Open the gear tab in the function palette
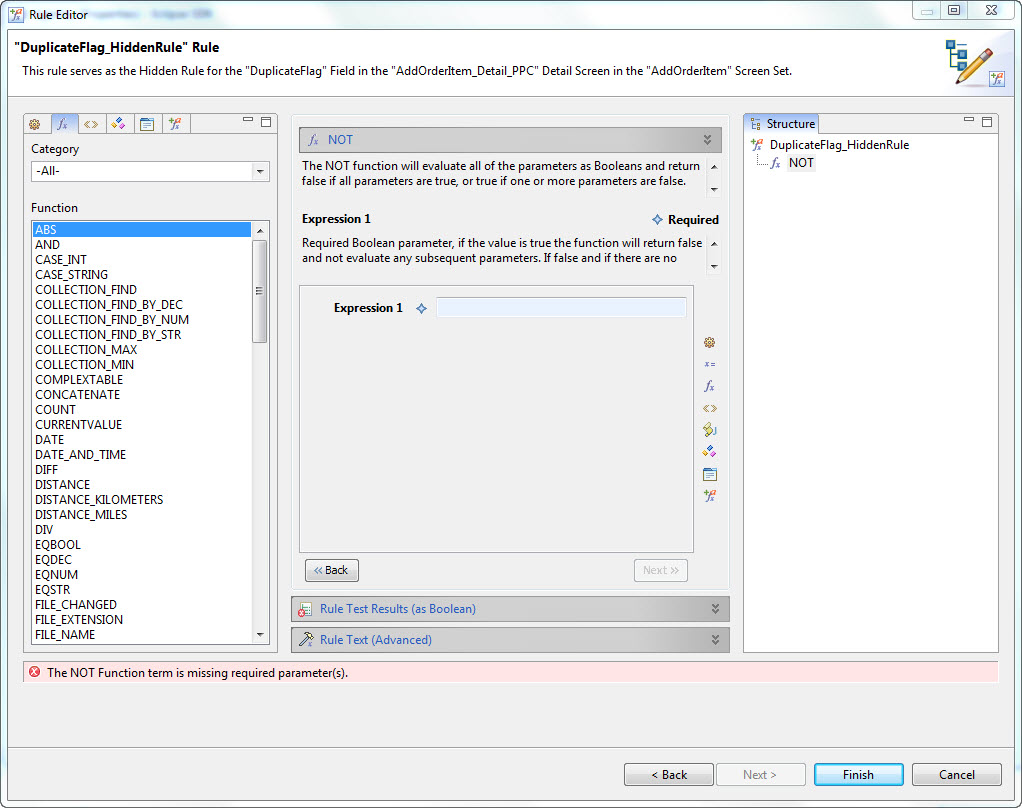The height and width of the screenshot is (808, 1022). [x=35, y=124]
